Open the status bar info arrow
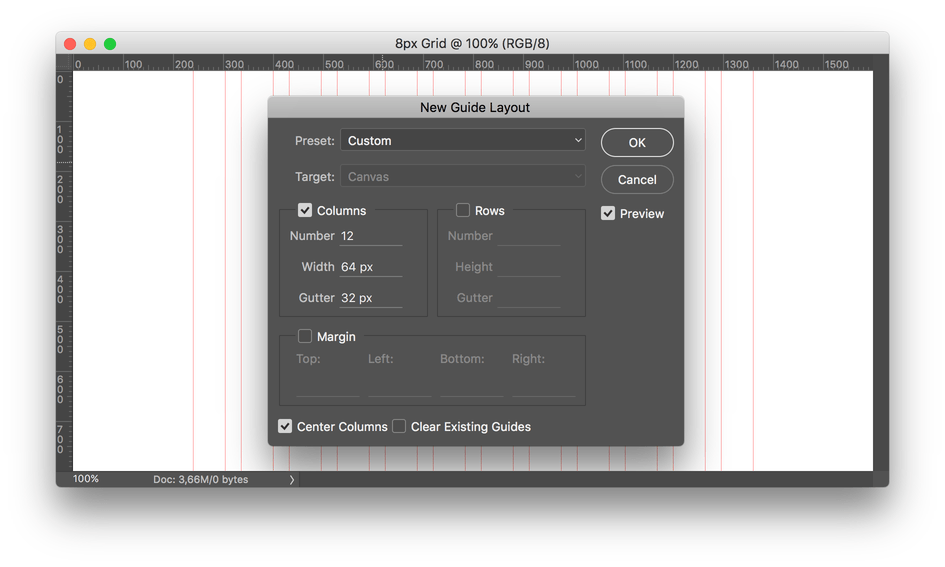This screenshot has height=567, width=945. click(292, 480)
